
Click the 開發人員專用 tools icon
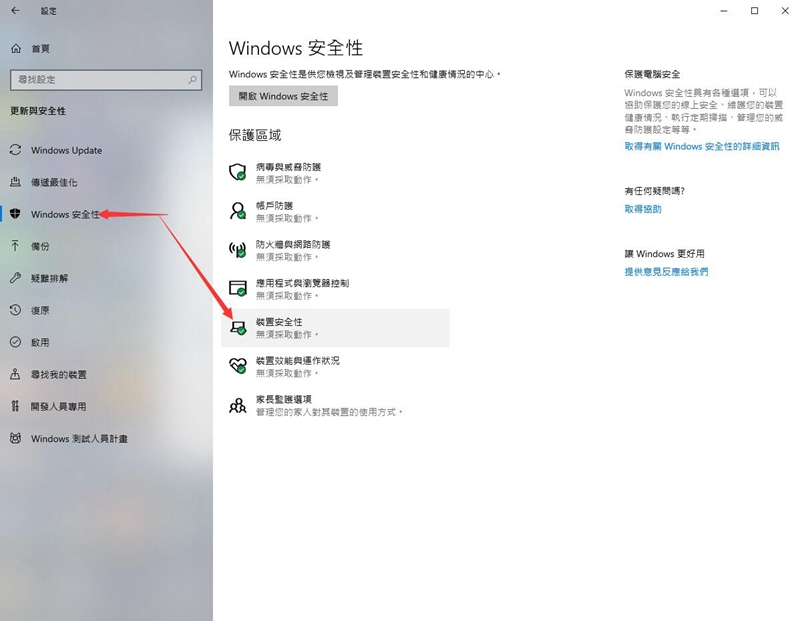pos(16,406)
